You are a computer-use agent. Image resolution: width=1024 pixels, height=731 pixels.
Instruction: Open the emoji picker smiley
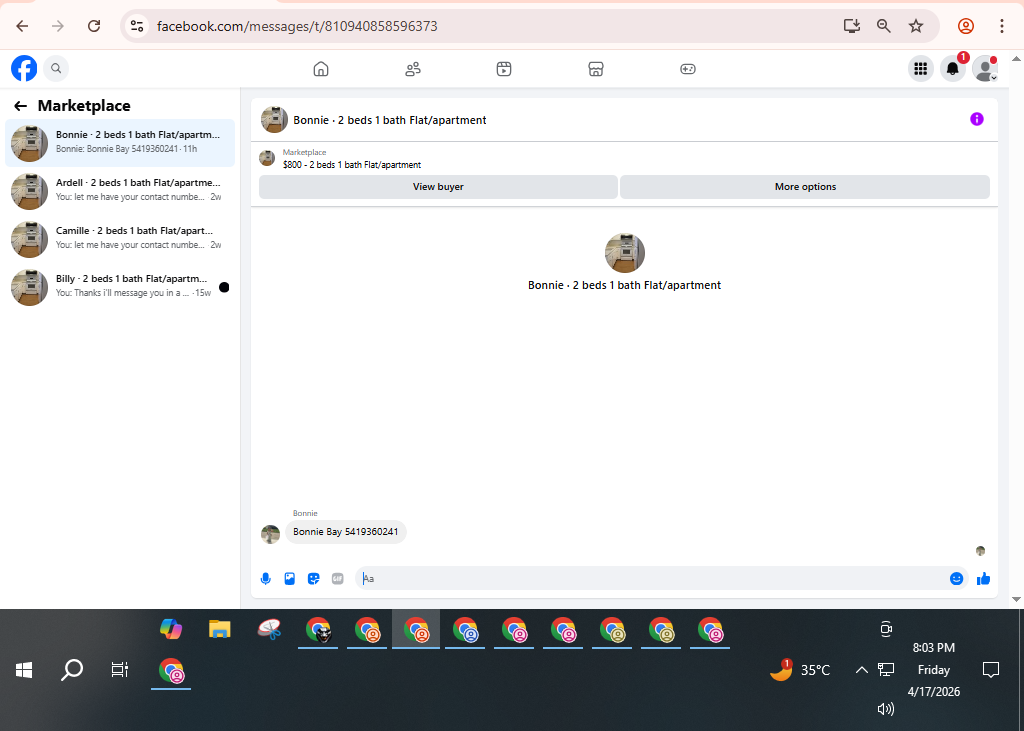point(957,579)
